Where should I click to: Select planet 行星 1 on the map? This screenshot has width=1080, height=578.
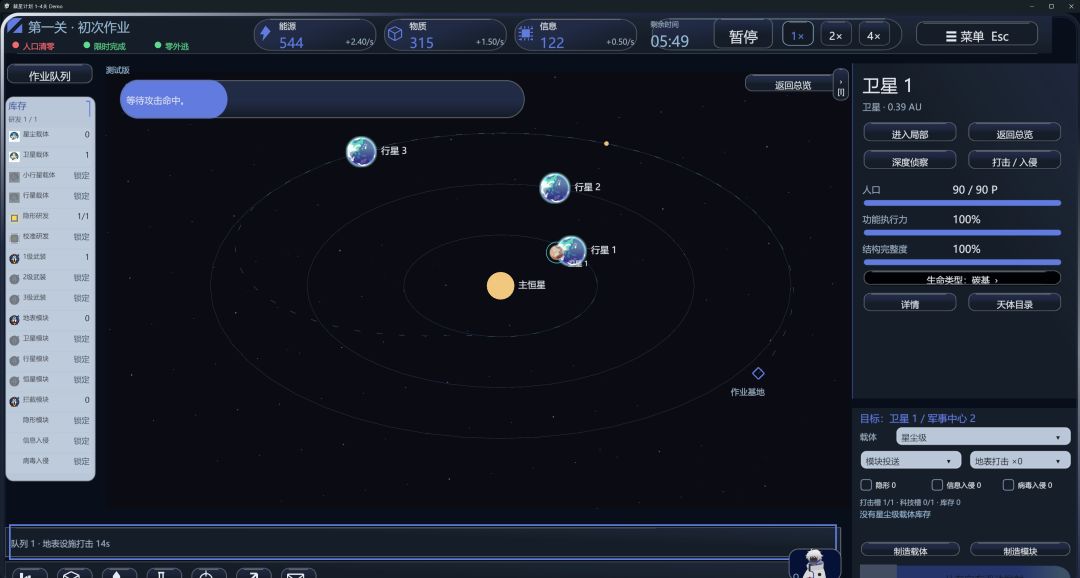click(572, 251)
